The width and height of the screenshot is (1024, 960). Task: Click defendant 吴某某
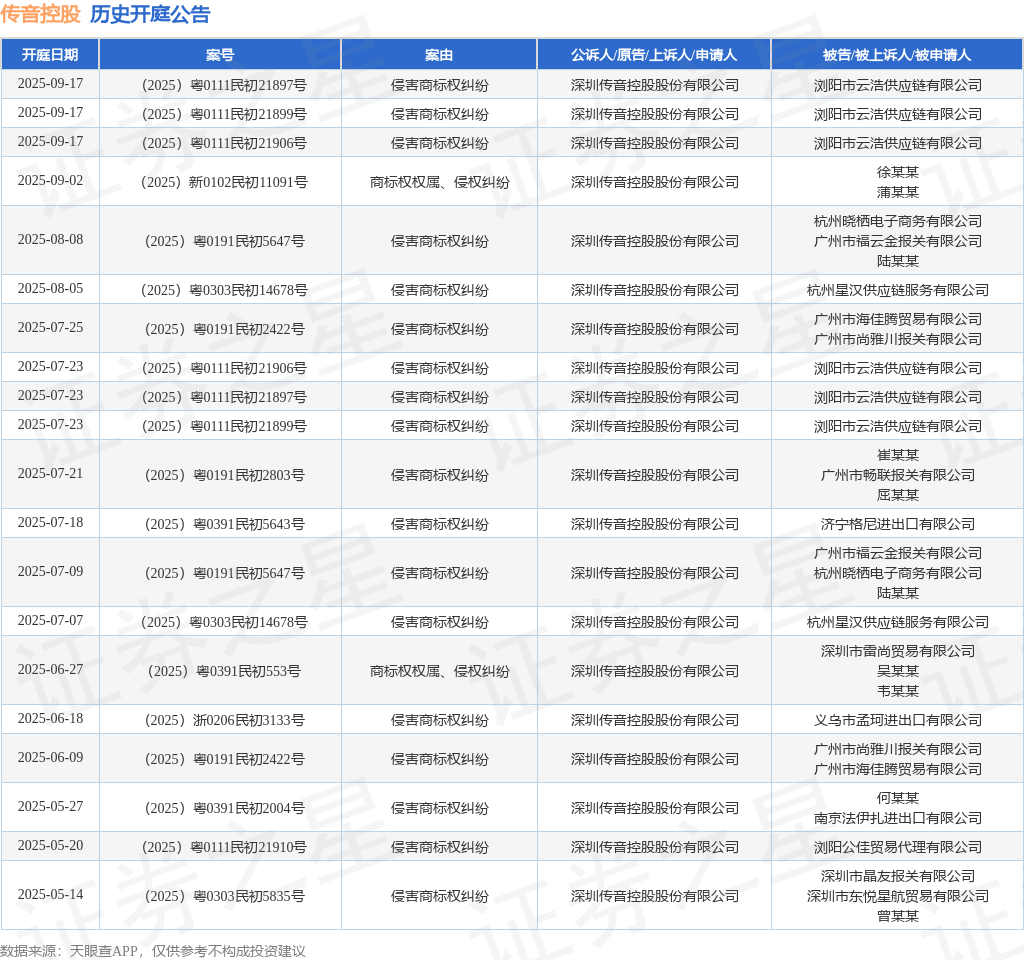pos(898,671)
